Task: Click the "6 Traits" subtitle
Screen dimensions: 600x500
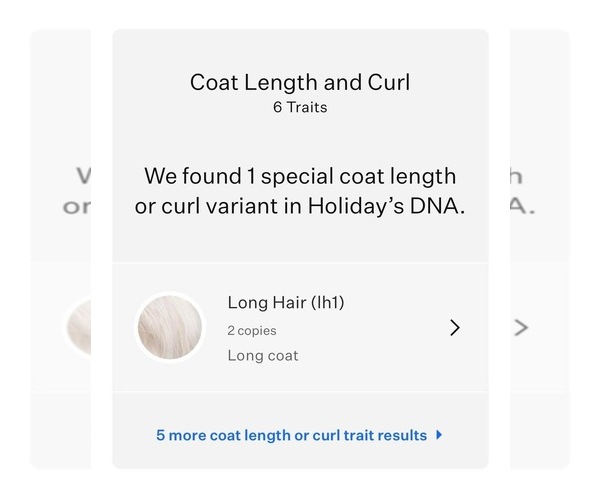Action: pos(300,107)
